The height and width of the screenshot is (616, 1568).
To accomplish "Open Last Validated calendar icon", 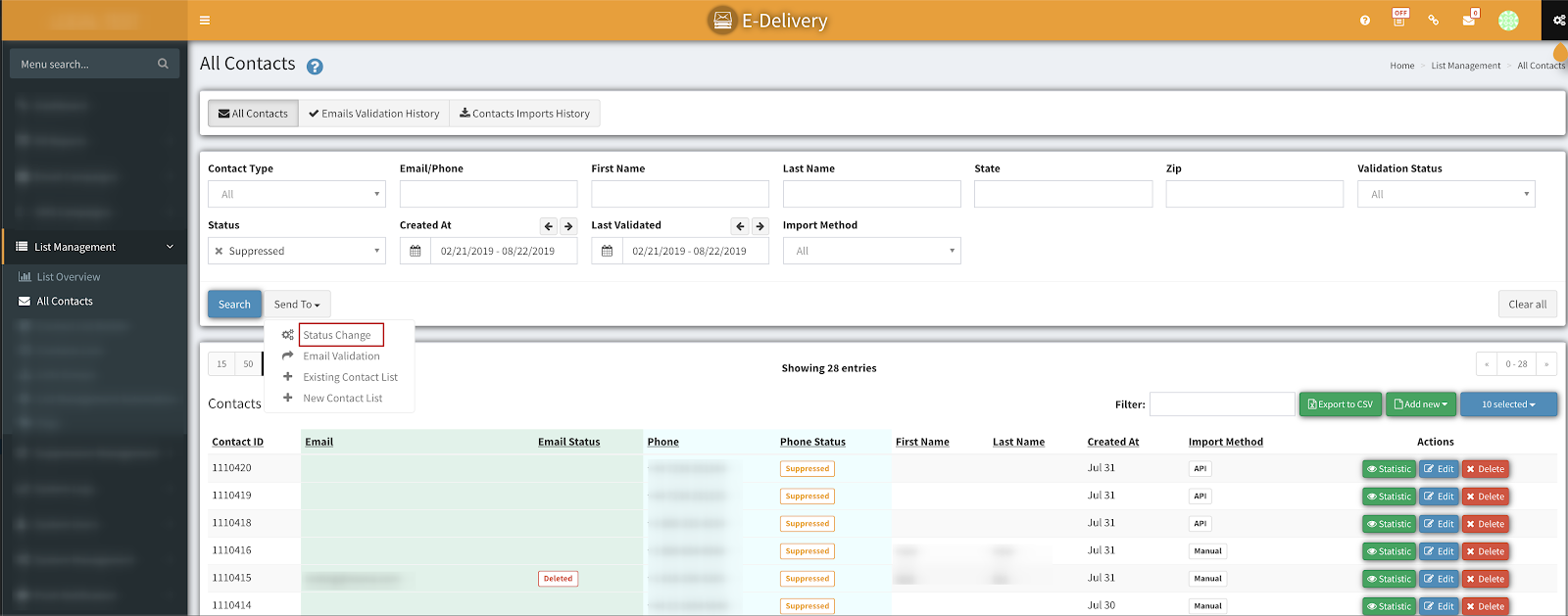I will point(607,251).
